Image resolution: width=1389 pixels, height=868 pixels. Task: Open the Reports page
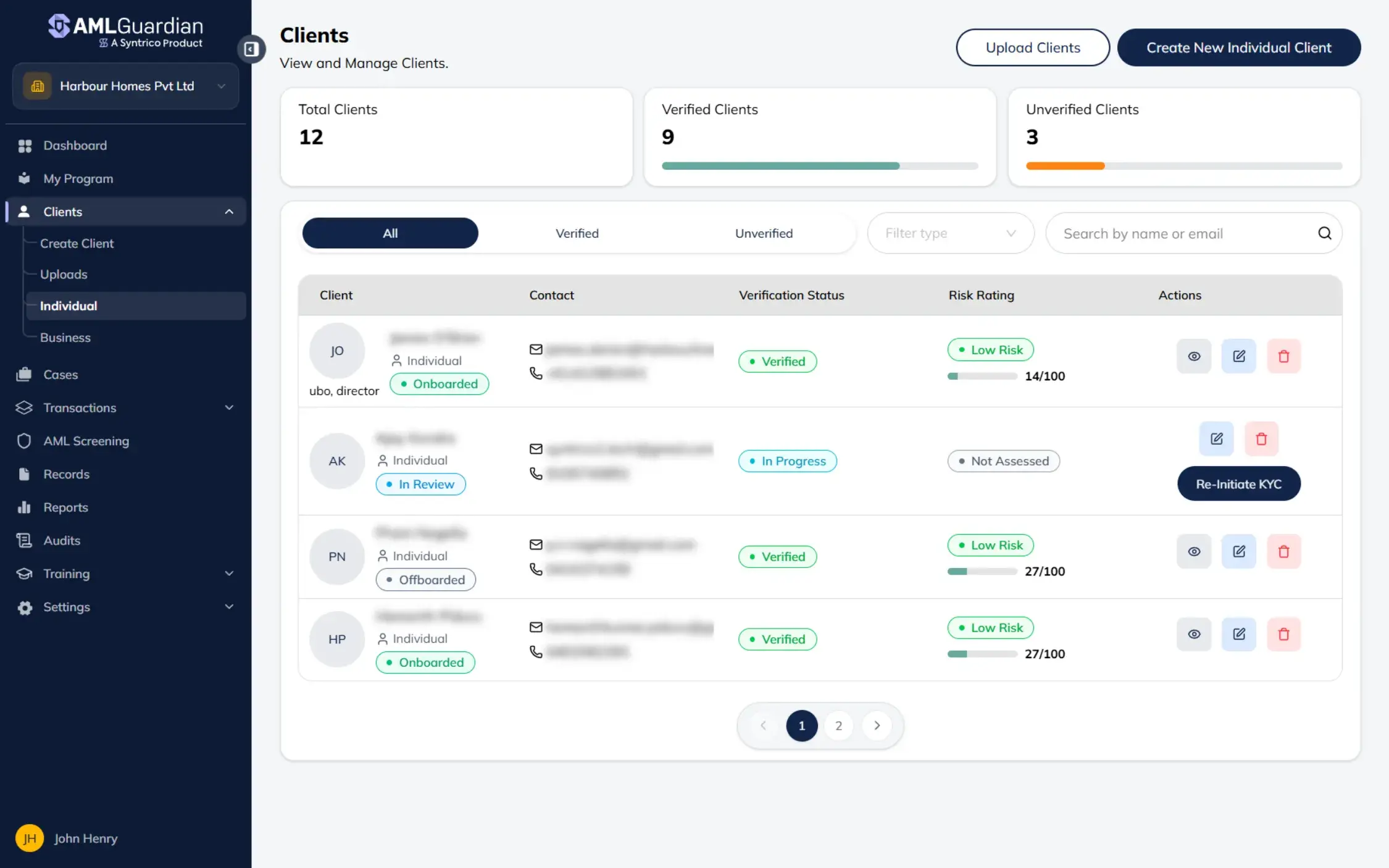click(65, 507)
